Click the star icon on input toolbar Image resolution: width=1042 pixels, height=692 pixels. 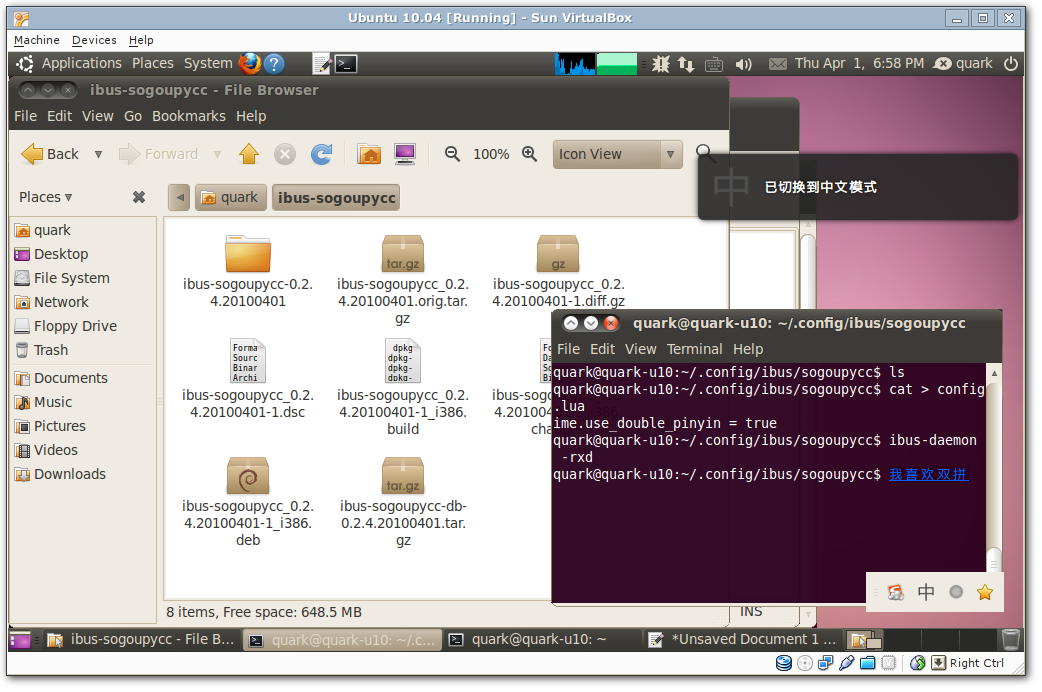(x=985, y=592)
